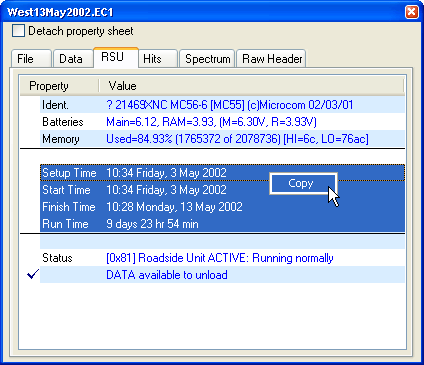
Task: Click the Finish Time row
Action: click(222, 207)
